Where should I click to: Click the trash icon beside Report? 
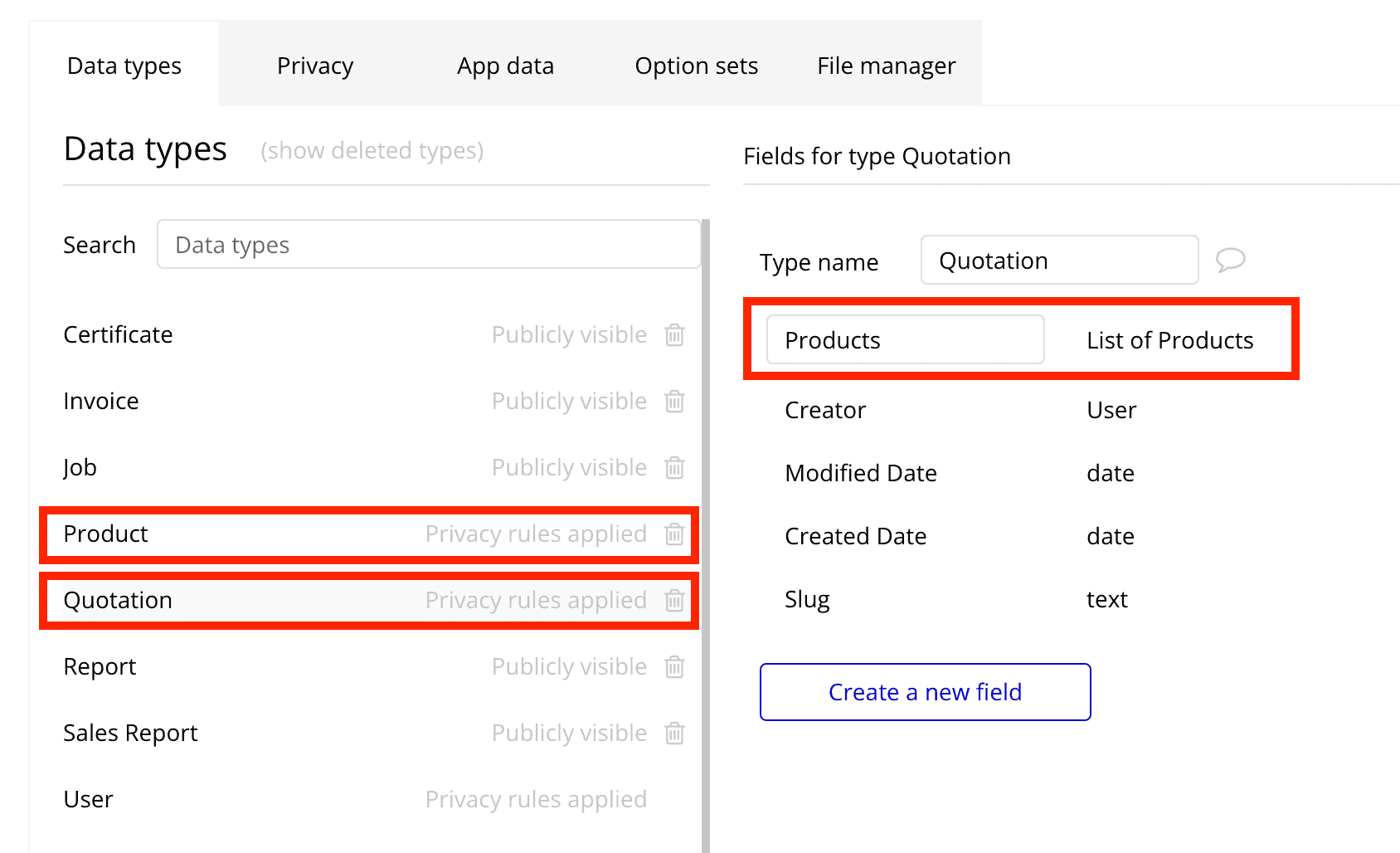674,666
